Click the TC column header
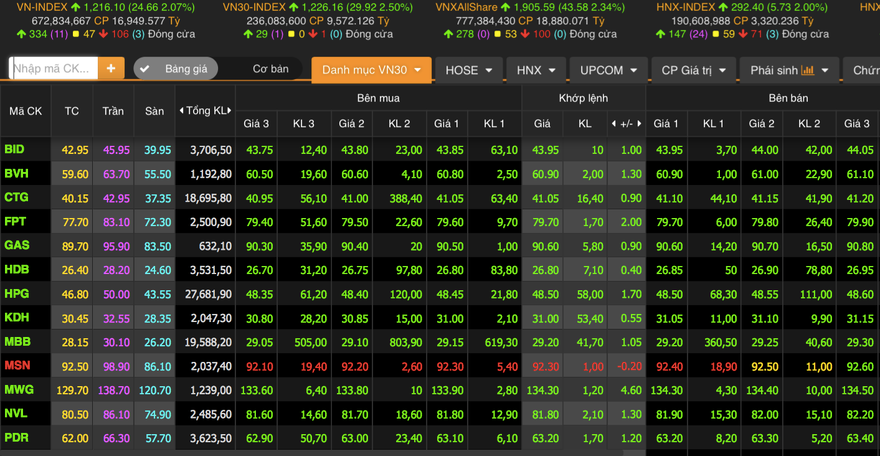Viewport: 880px width, 456px height. [x=72, y=111]
